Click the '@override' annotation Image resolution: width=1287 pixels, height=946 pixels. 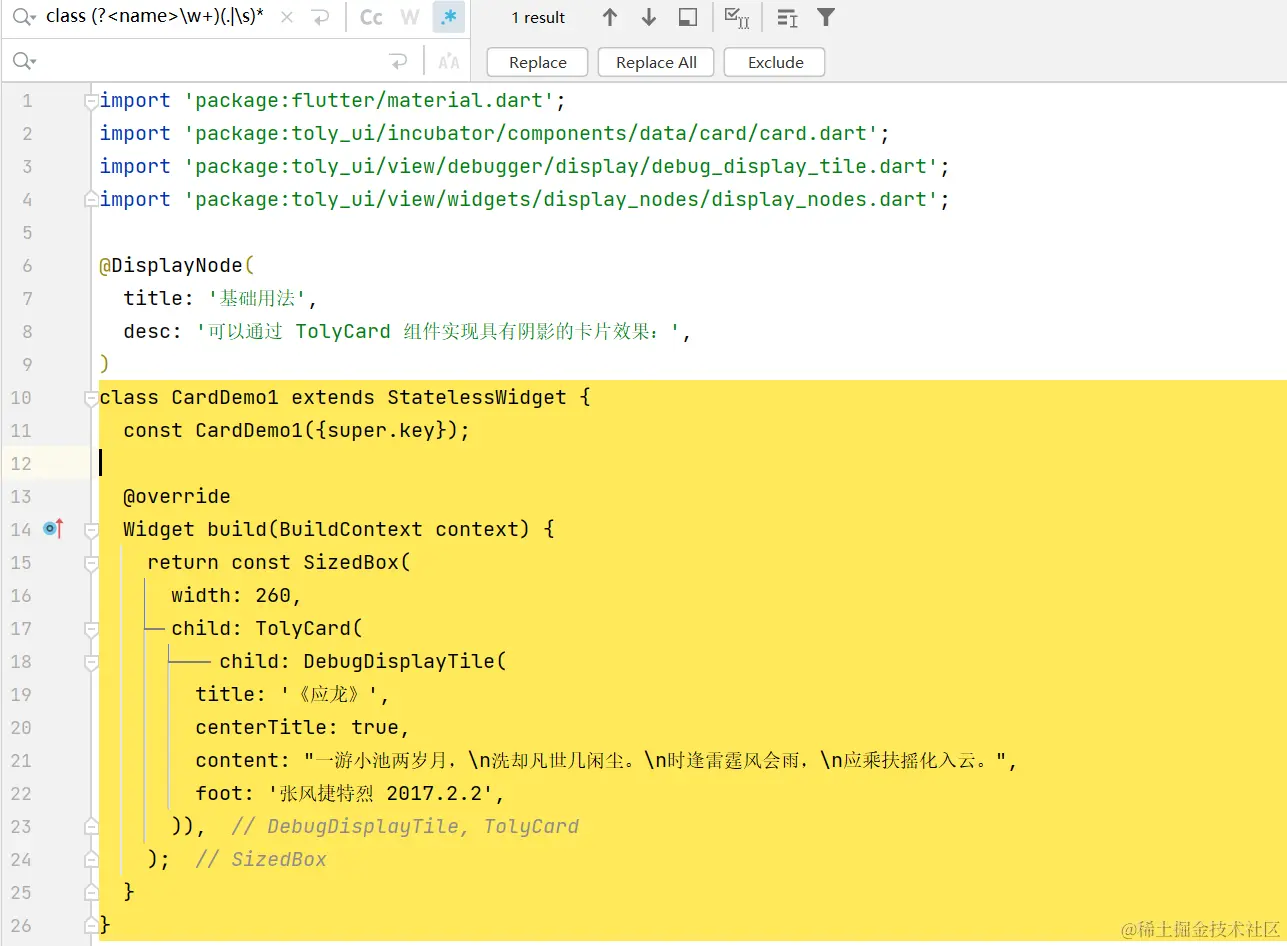(177, 496)
